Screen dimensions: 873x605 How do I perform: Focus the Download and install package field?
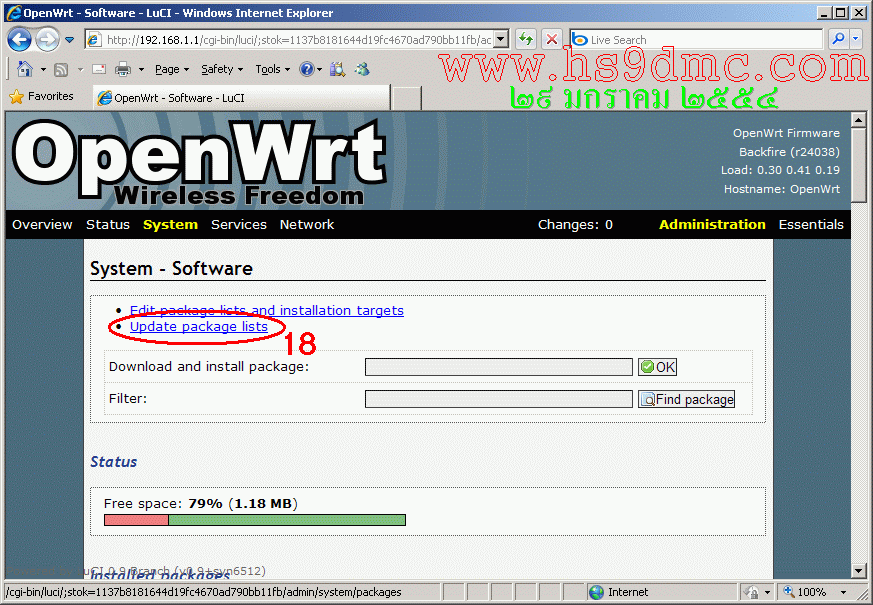pos(499,367)
